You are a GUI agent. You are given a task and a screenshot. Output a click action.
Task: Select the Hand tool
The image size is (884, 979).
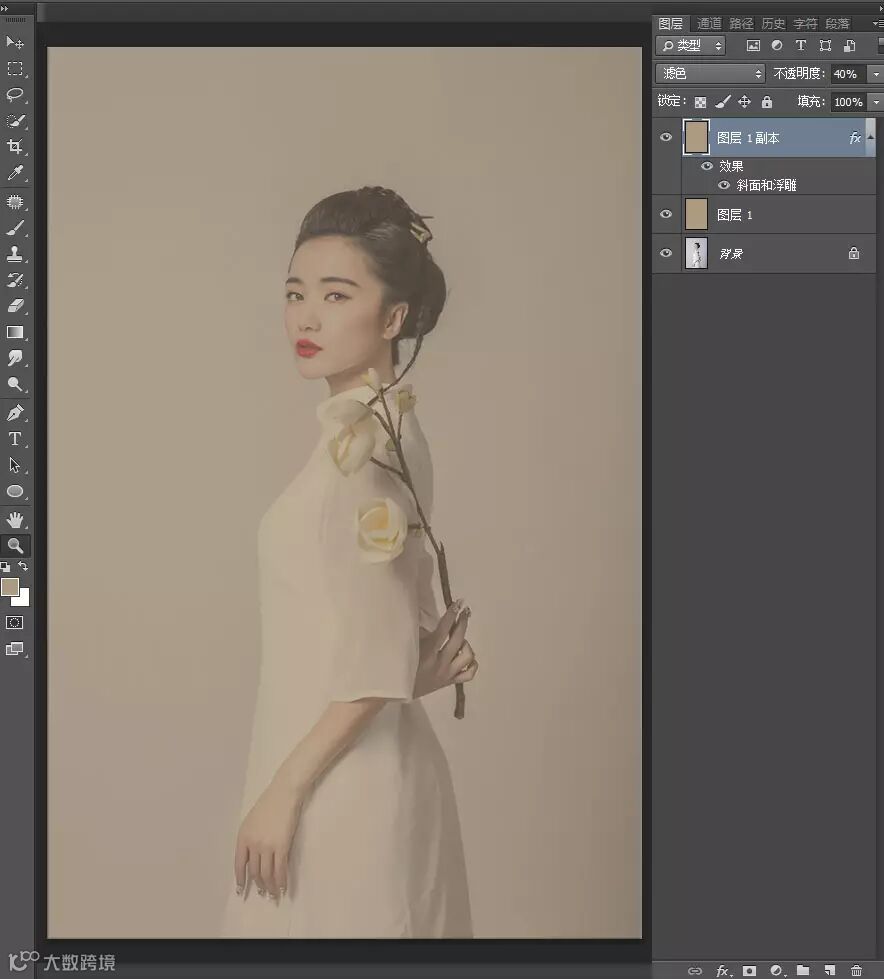(14, 519)
